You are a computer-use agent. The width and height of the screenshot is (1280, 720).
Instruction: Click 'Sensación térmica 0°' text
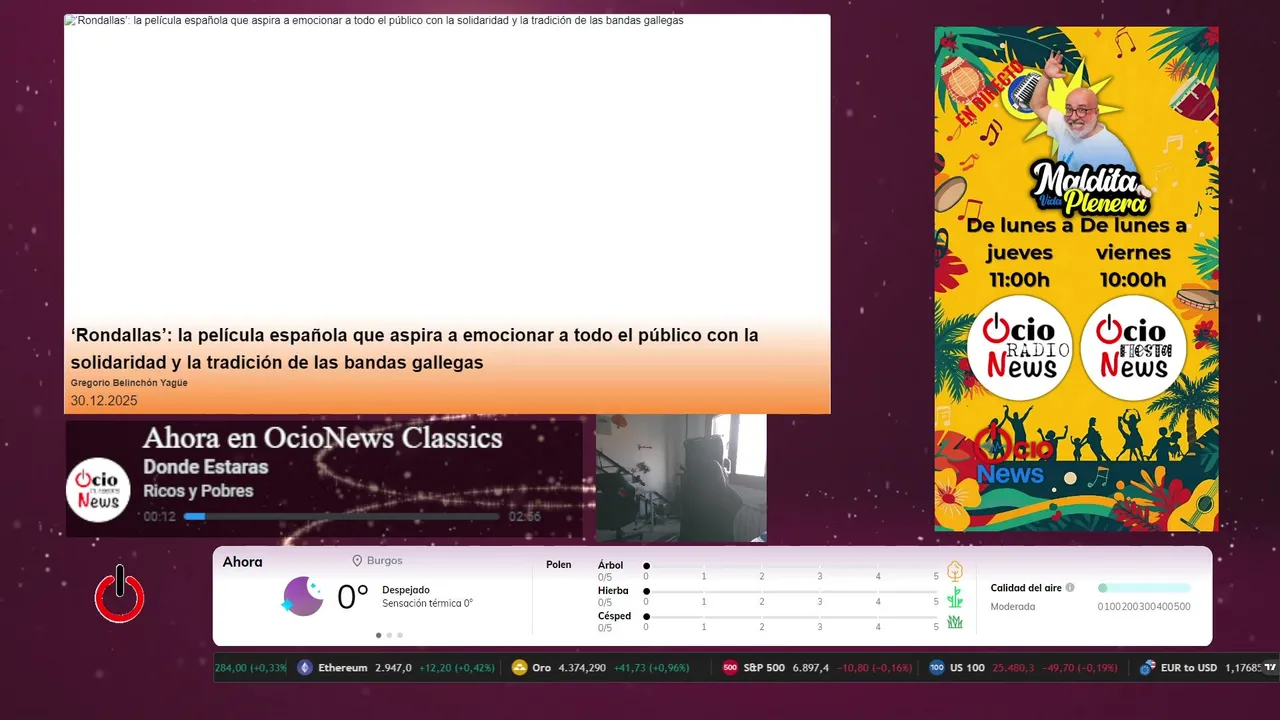(427, 603)
